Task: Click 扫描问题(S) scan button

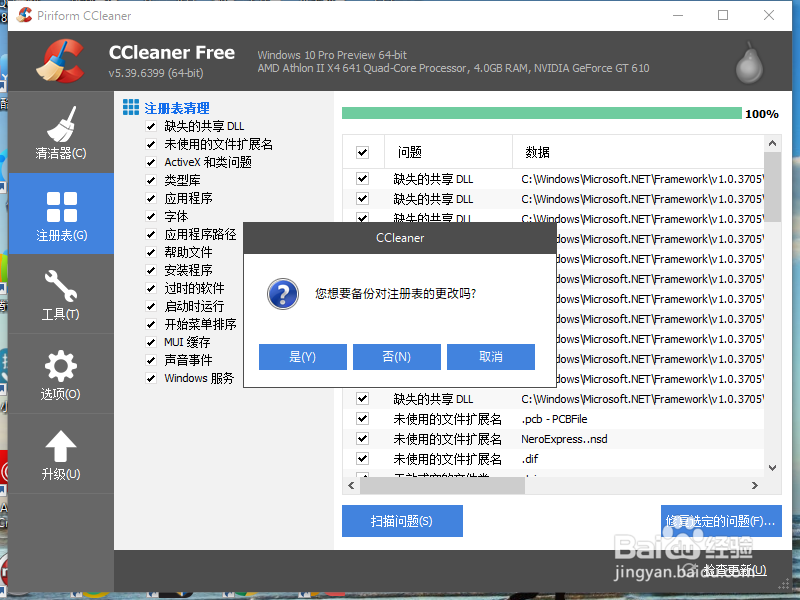Action: click(x=402, y=521)
